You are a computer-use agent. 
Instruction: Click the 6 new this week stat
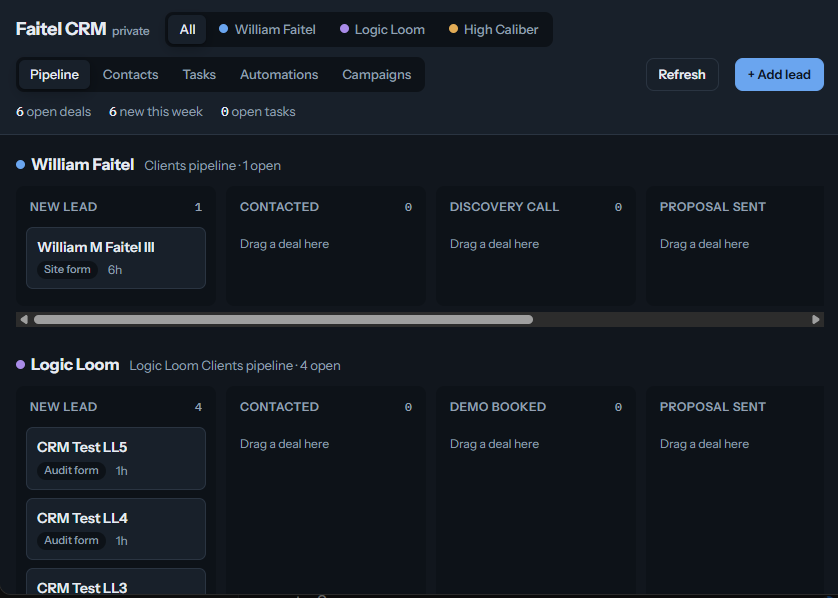pos(156,112)
